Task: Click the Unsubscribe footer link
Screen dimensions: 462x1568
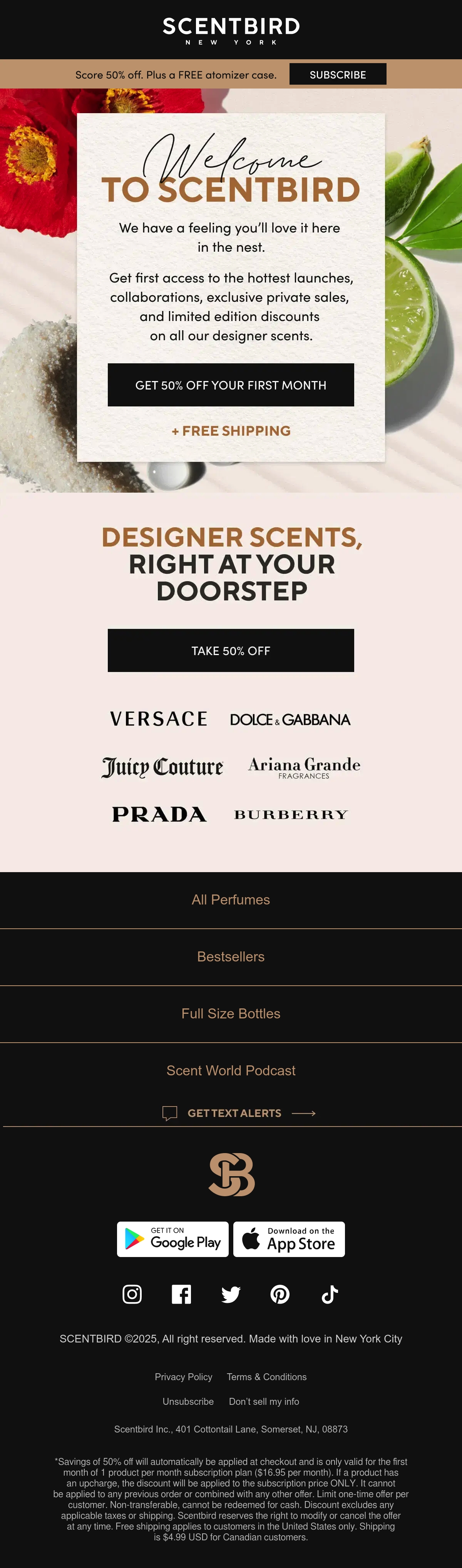Action: pos(188,1401)
